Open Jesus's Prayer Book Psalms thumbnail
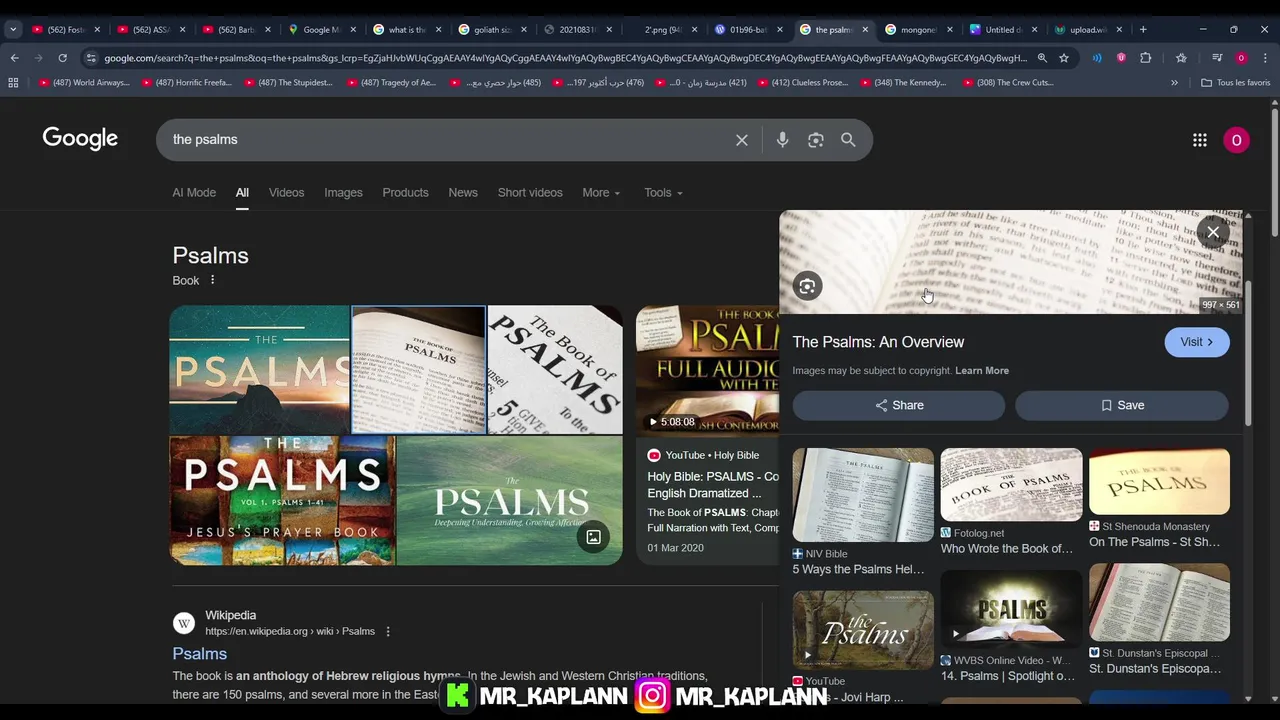1280x720 pixels. (x=283, y=500)
